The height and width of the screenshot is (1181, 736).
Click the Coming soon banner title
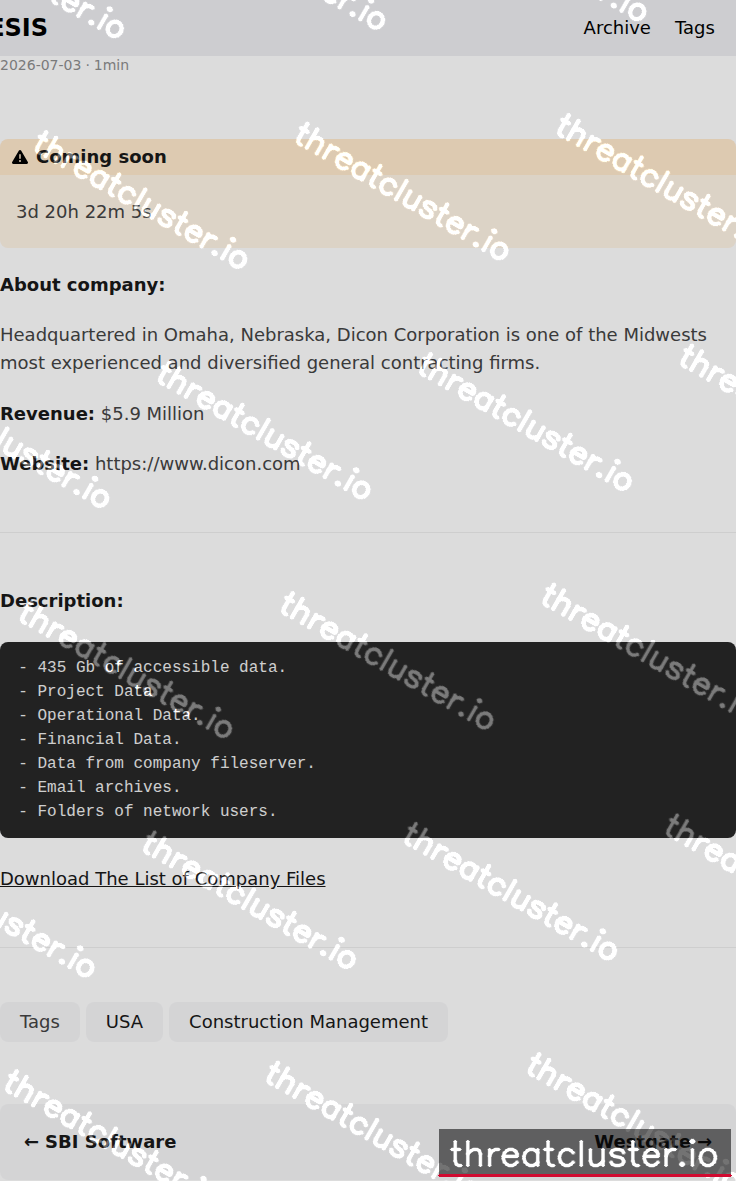101,157
